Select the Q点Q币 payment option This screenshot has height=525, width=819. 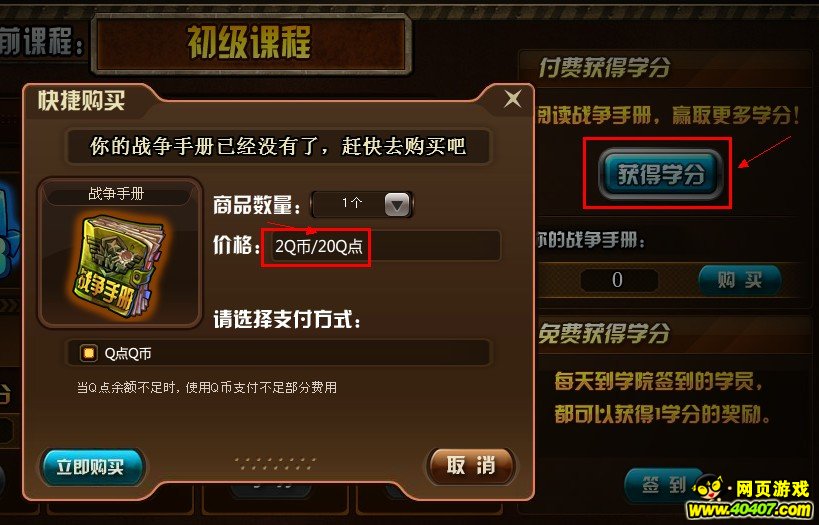(89, 354)
